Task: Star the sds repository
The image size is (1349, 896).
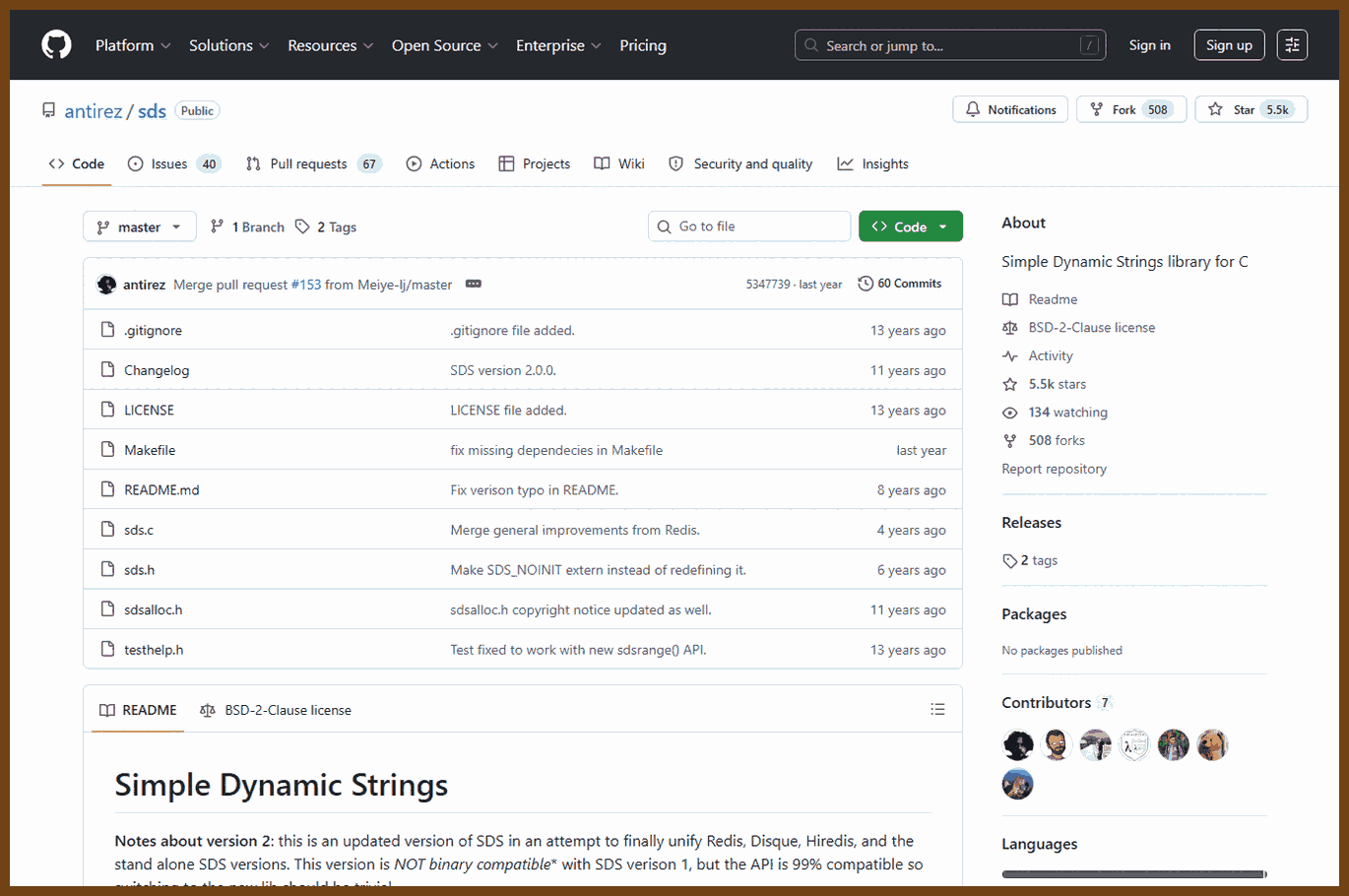Action: tap(1251, 109)
